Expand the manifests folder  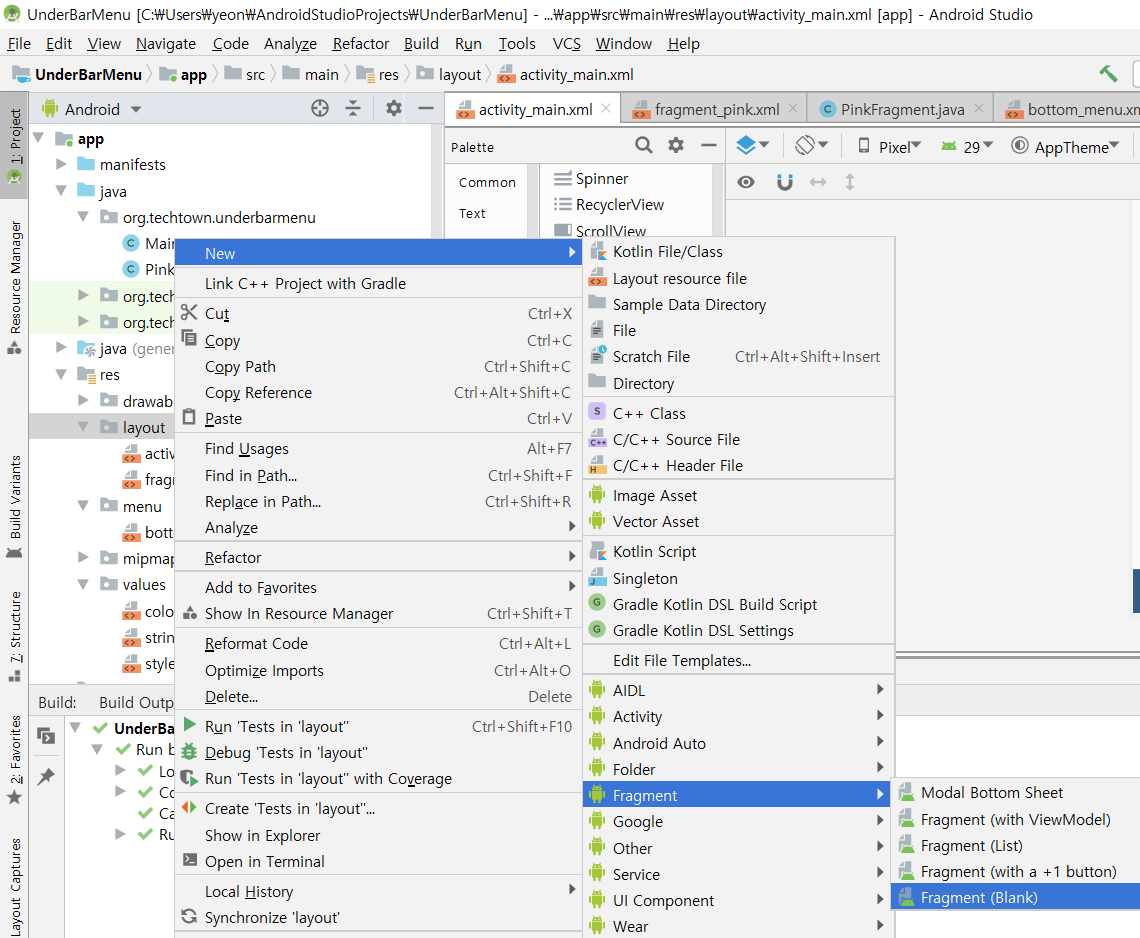pos(62,164)
